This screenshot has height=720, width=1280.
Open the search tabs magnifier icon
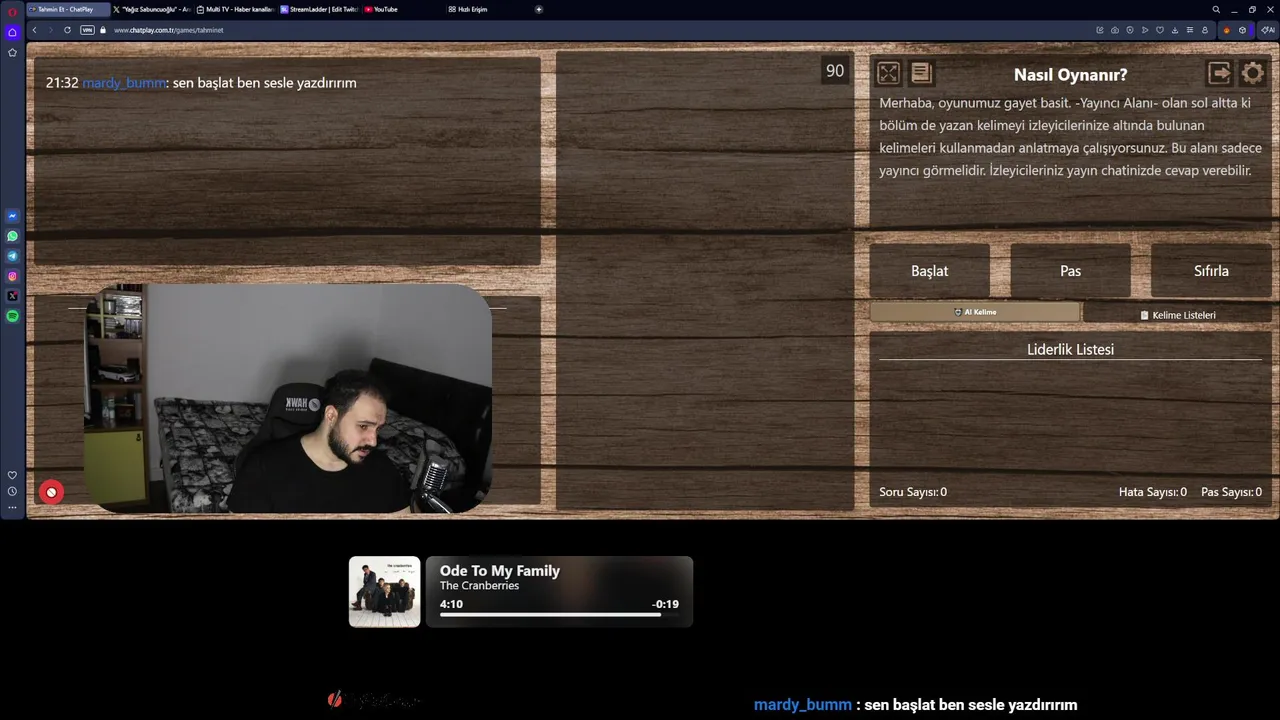pyautogui.click(x=1216, y=9)
